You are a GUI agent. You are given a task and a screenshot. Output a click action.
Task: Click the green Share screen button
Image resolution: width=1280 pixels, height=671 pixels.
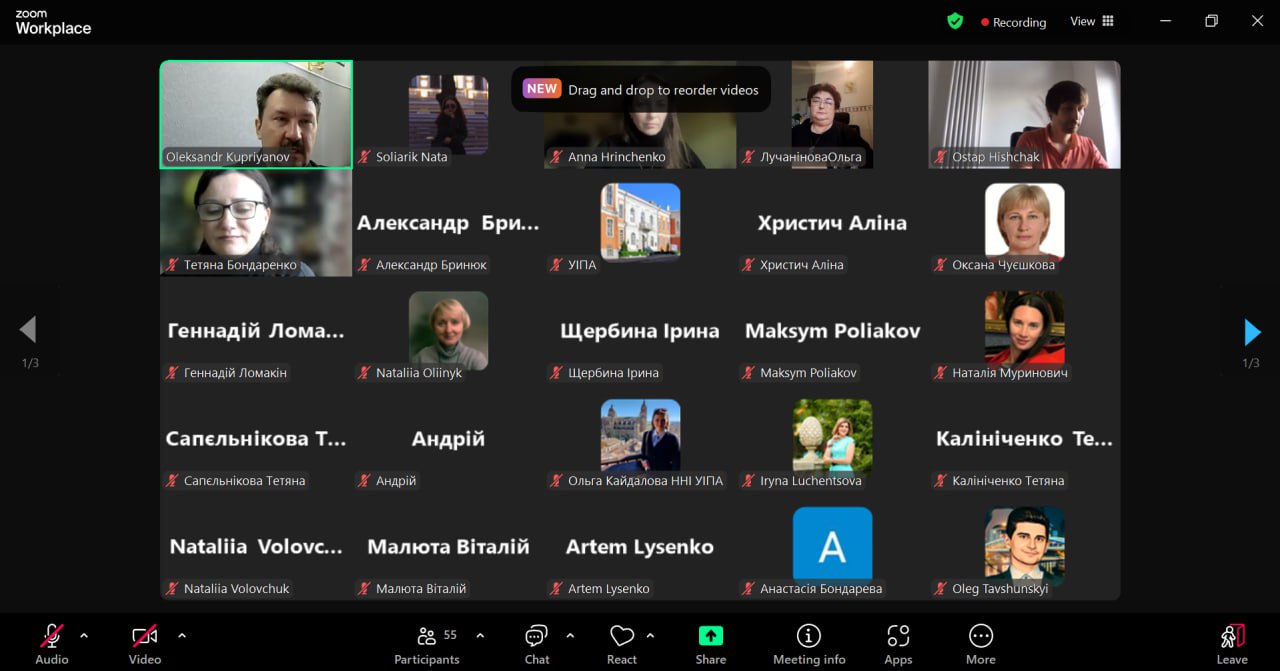(711, 644)
